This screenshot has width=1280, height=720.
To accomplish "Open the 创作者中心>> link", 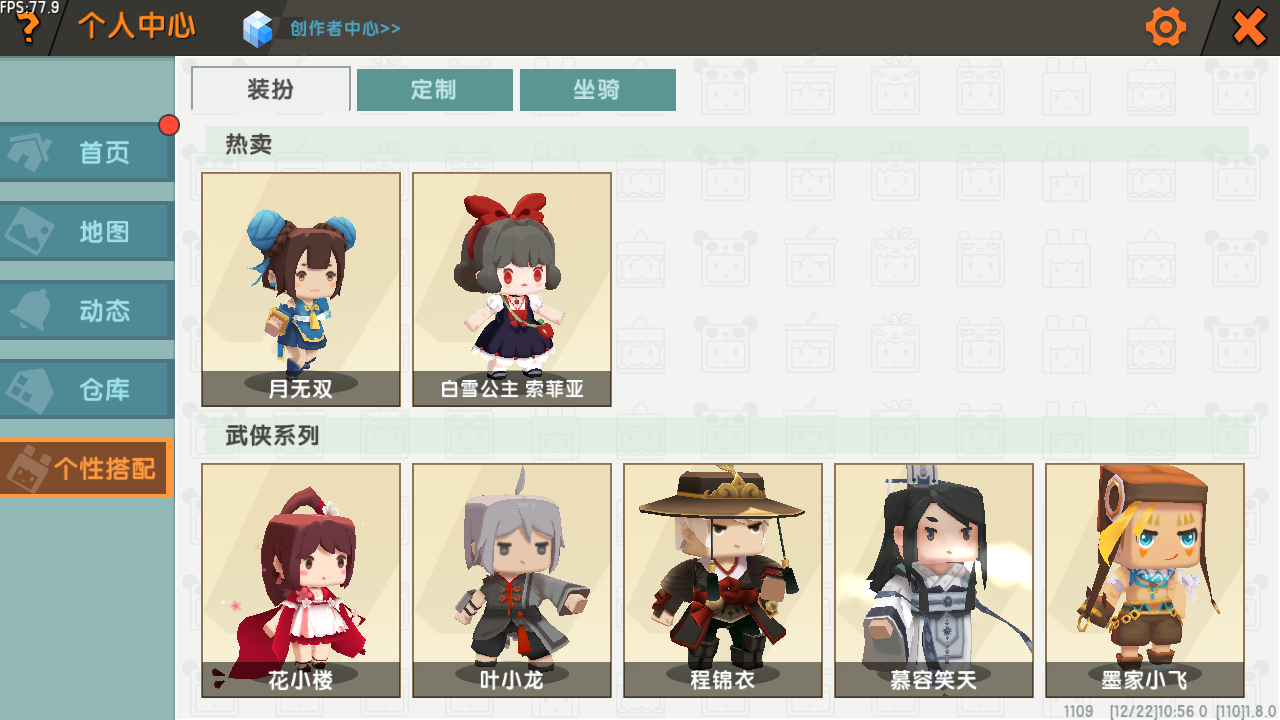I will (x=345, y=28).
